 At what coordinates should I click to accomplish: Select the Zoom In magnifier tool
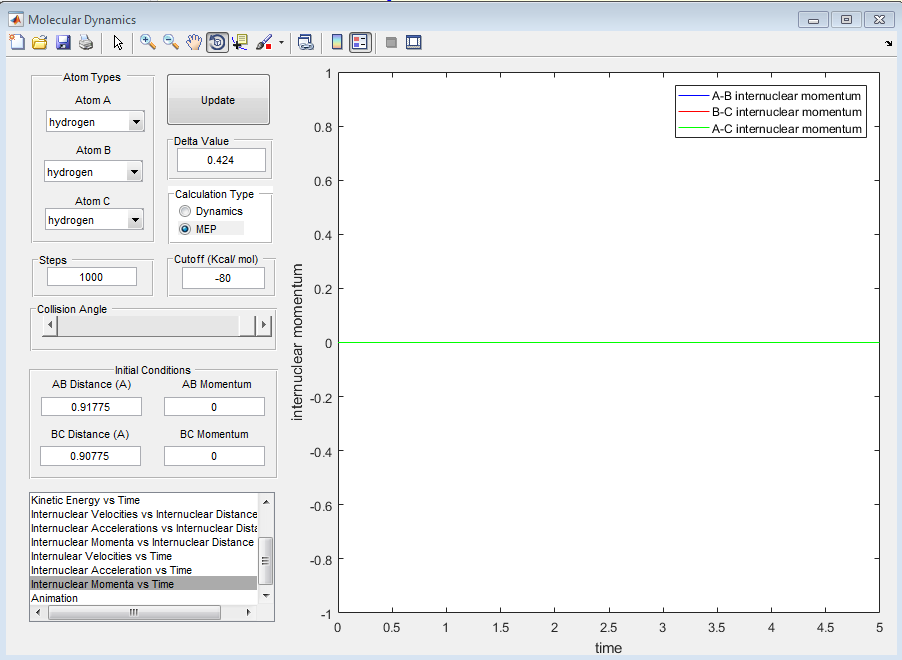click(148, 42)
